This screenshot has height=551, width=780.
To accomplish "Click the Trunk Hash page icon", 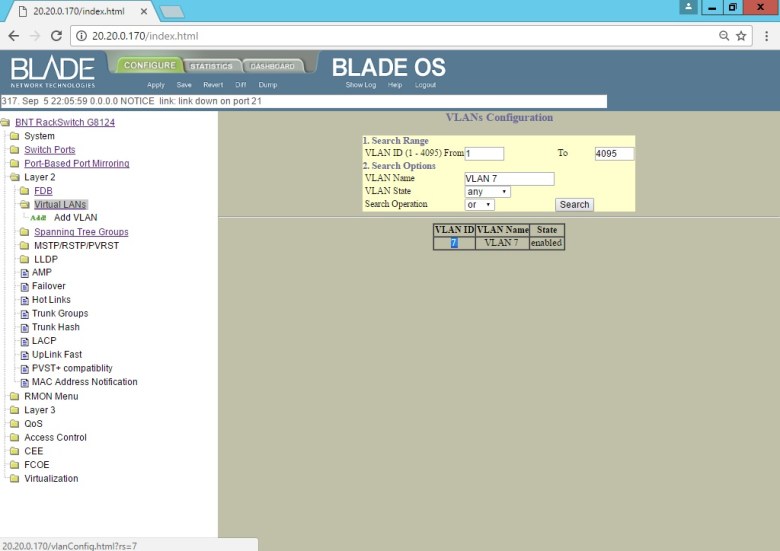I will point(24,328).
